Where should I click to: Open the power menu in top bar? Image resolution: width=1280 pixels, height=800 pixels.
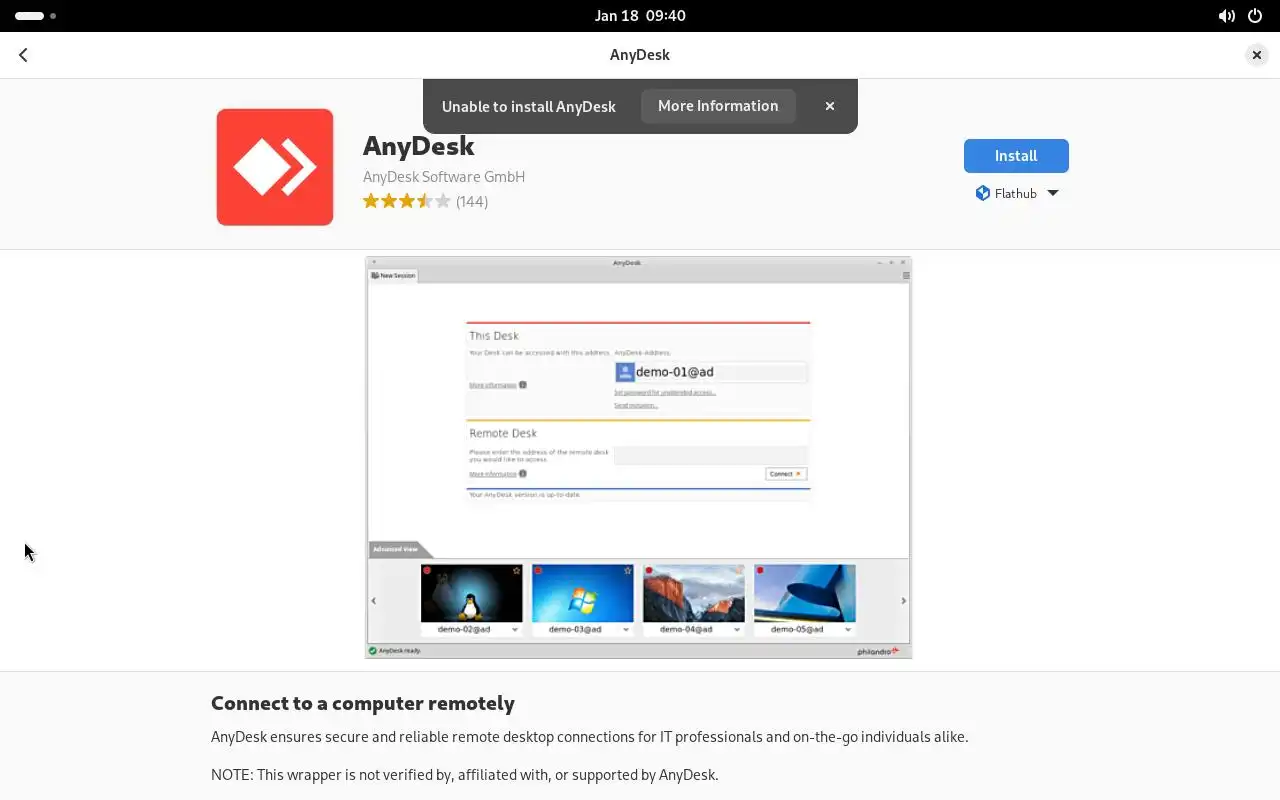(x=1256, y=16)
